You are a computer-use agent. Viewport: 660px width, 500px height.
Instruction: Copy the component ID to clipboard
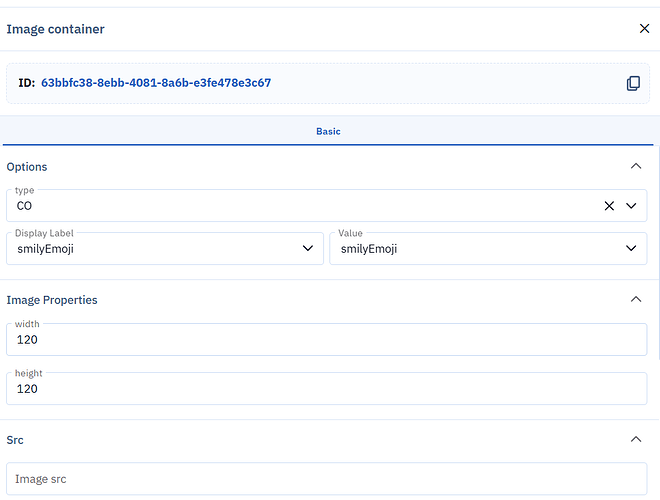coord(633,83)
